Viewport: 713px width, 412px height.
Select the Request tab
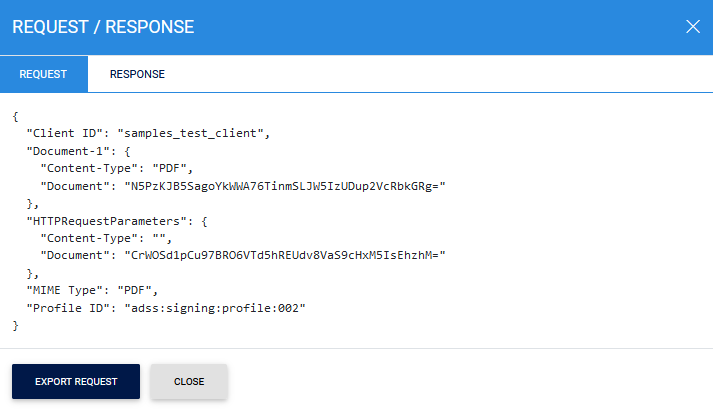point(44,74)
